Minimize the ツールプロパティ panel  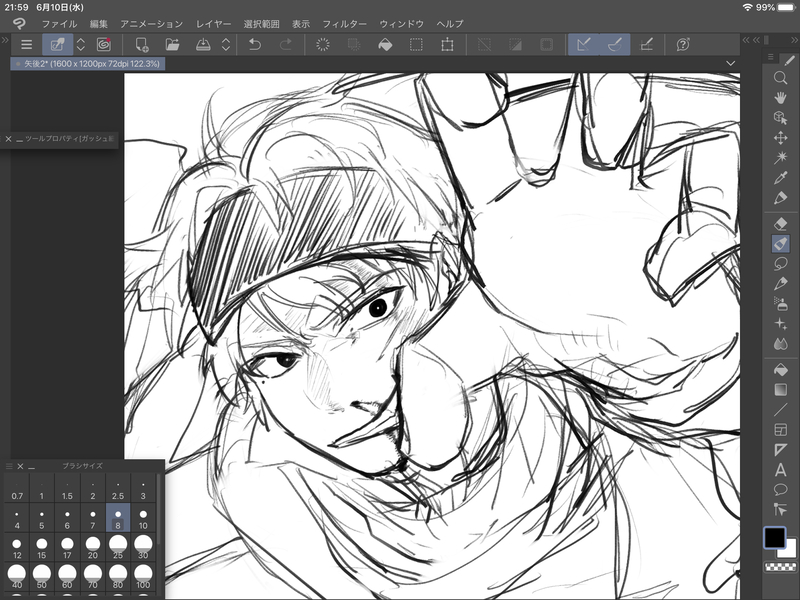(x=19, y=139)
